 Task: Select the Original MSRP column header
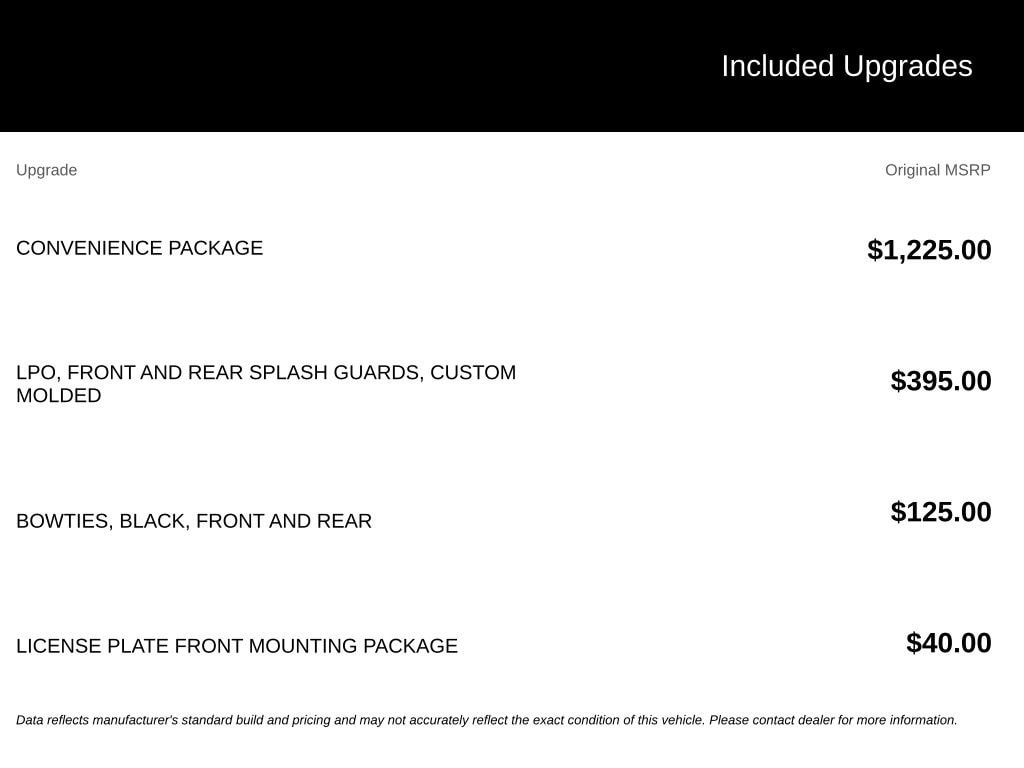point(937,170)
